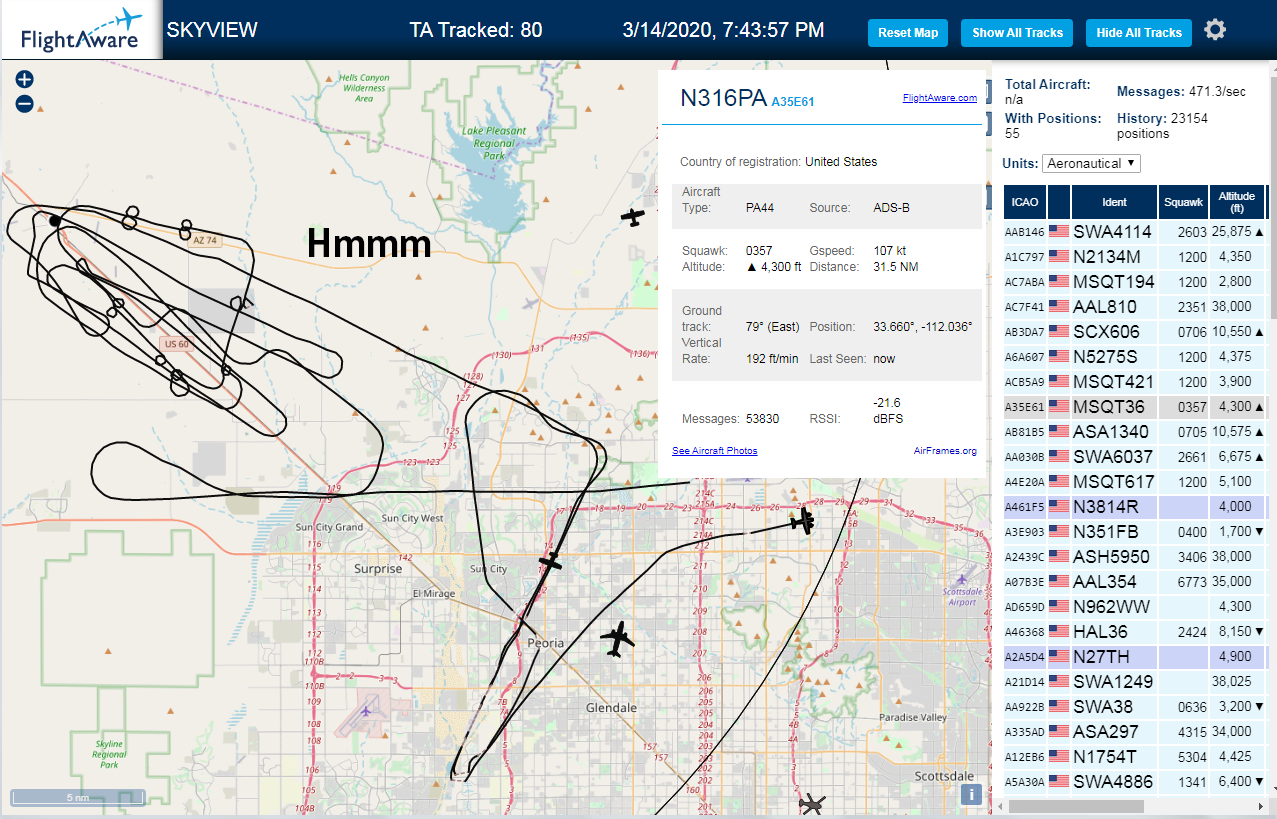
Task: Click Glendale map label
Action: (x=611, y=707)
